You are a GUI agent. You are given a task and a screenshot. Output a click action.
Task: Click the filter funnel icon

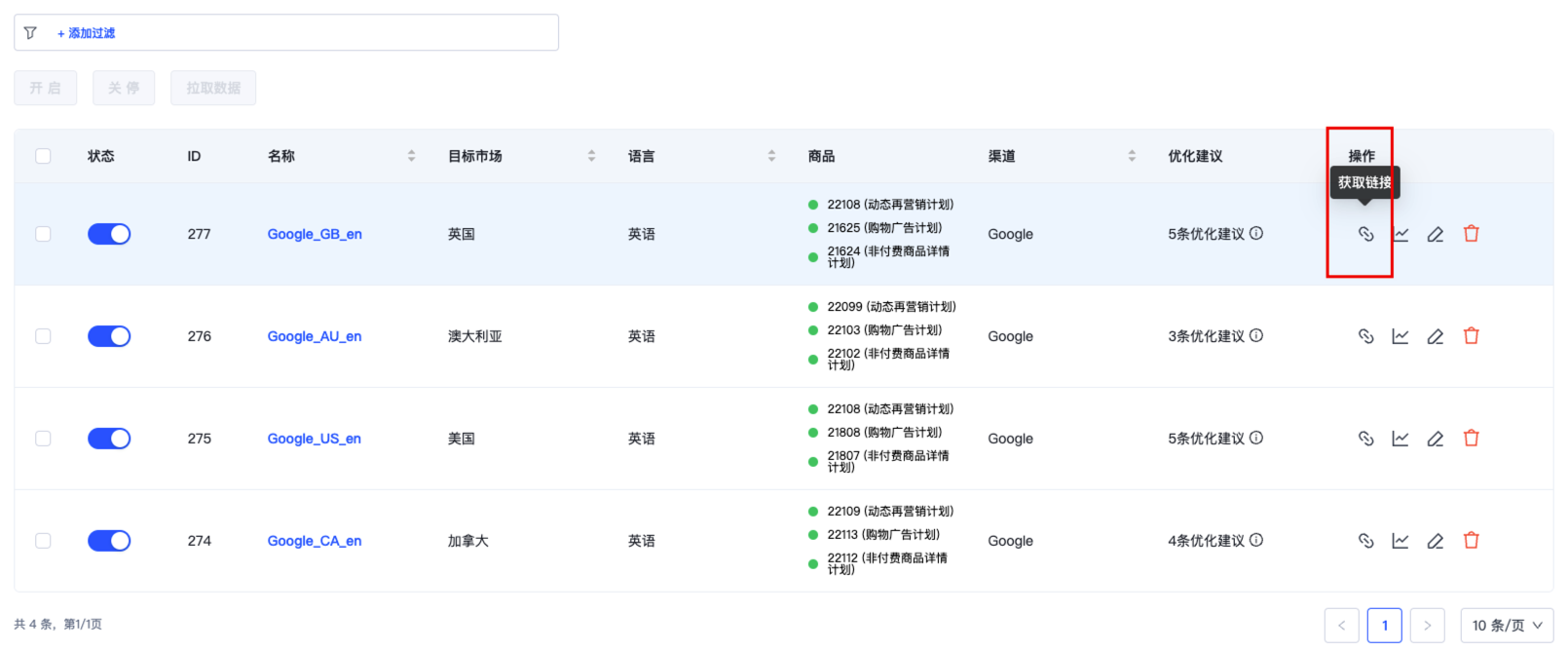click(x=30, y=33)
